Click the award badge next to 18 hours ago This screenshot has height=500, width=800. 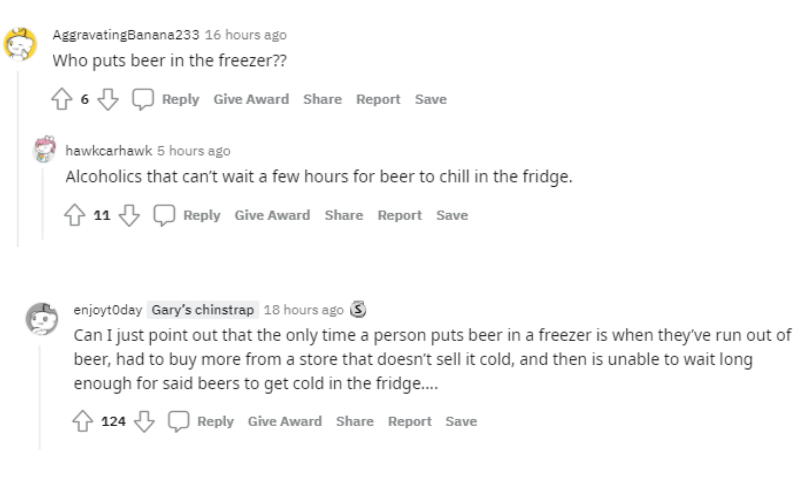tap(358, 309)
